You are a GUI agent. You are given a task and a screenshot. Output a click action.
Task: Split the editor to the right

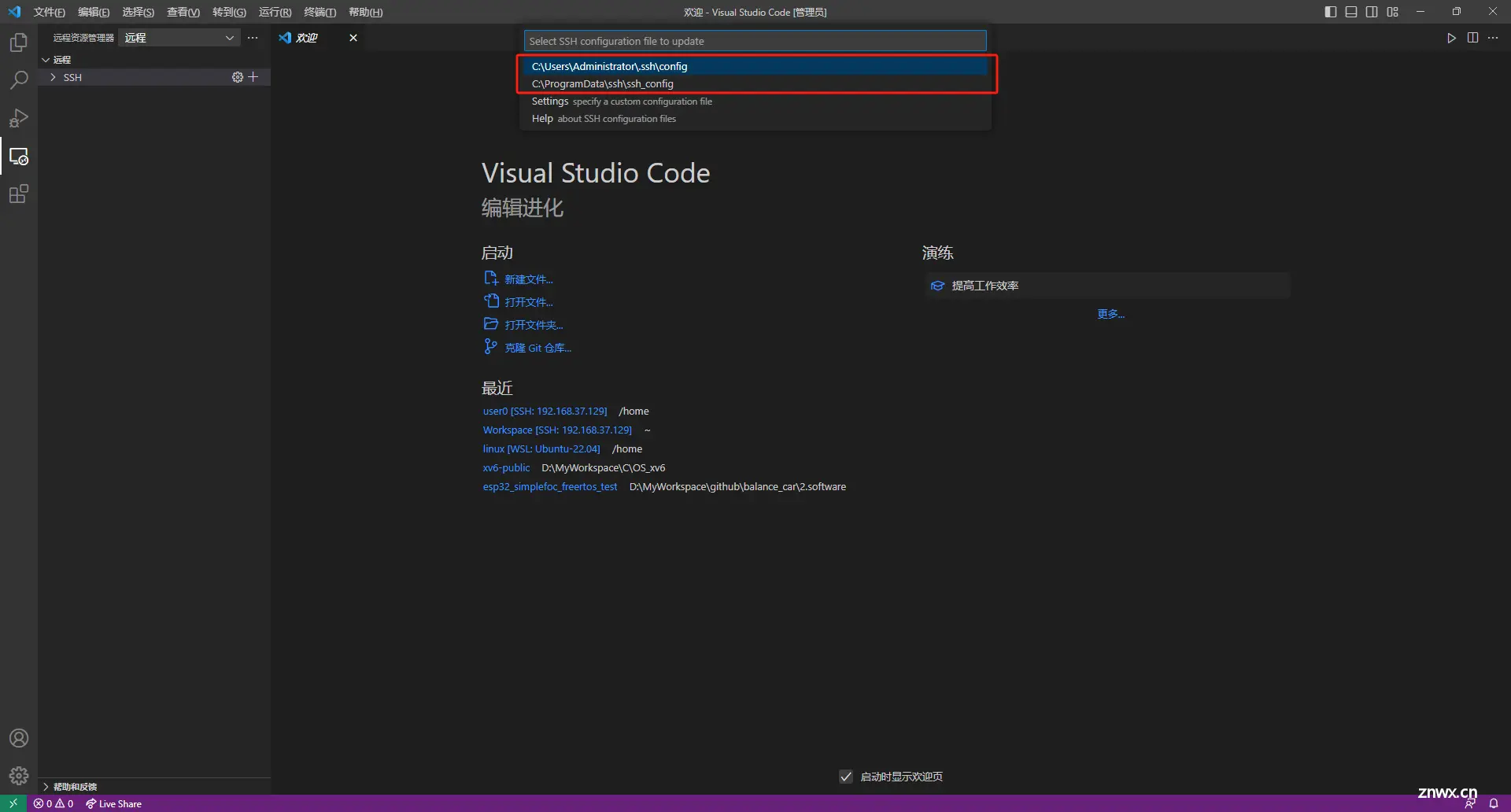coord(1472,38)
